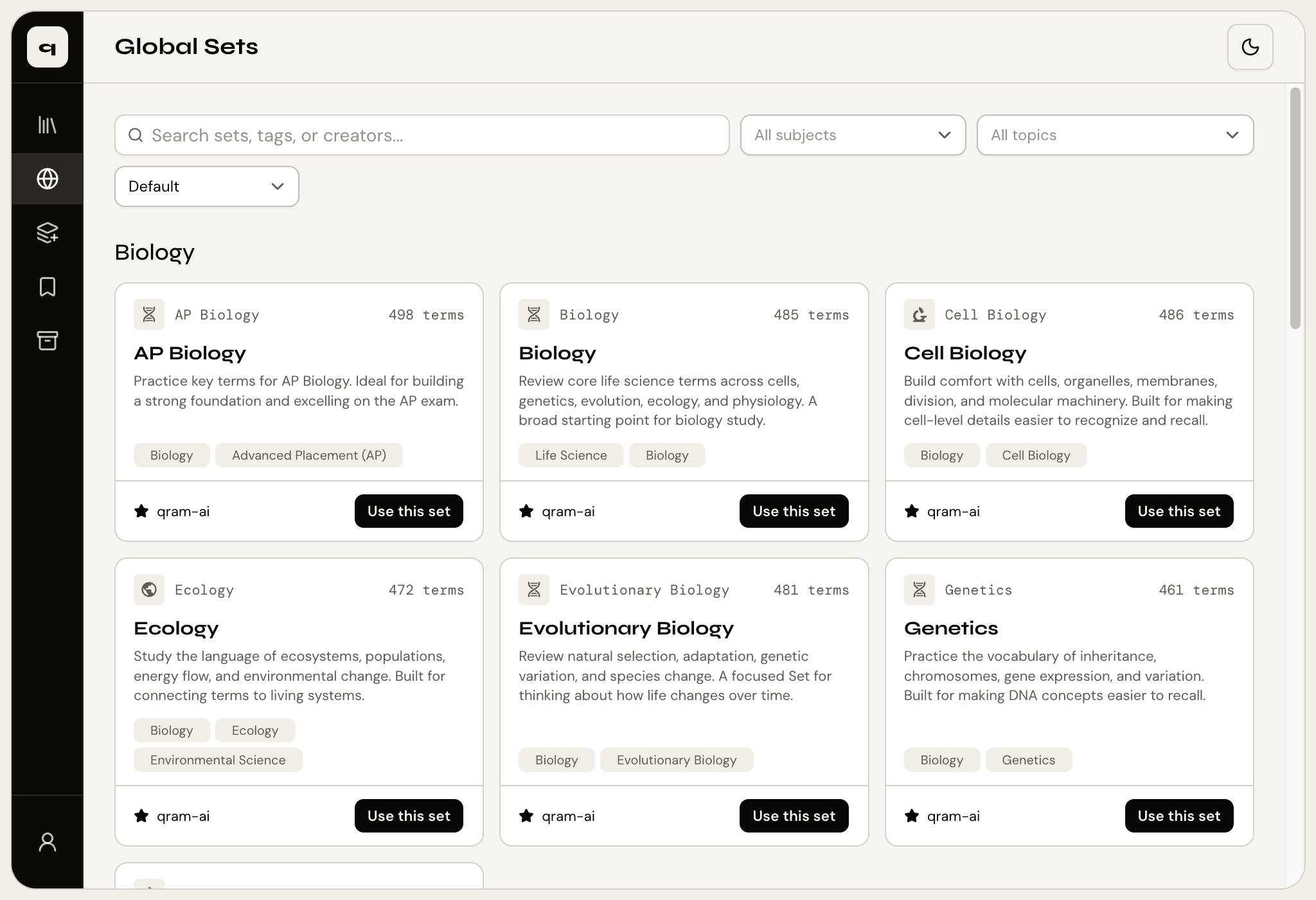Click the star on Ecology card footer
1316x900 pixels.
pos(141,816)
